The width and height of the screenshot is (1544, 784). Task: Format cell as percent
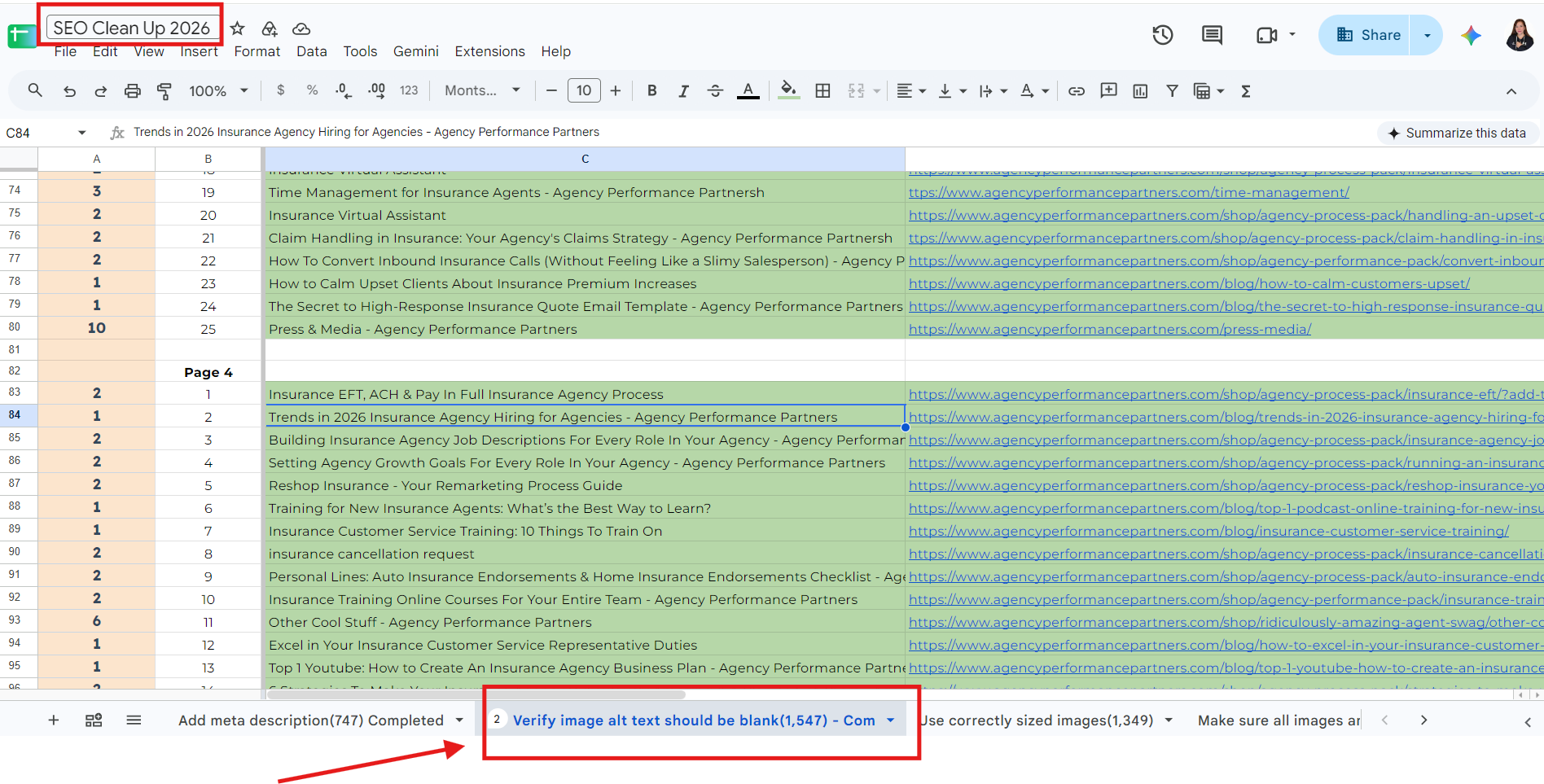[312, 90]
